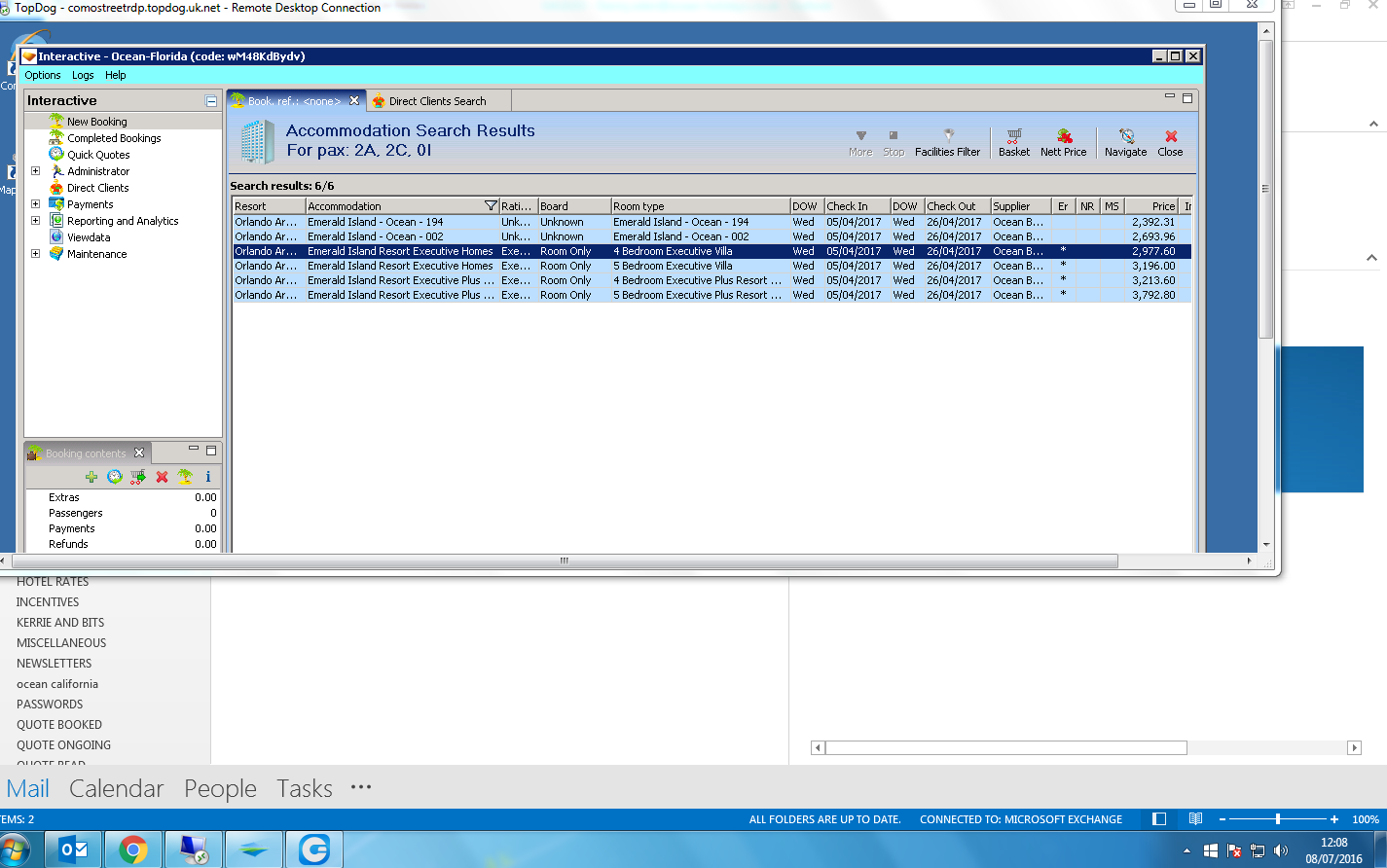Select the row priced 3,213.60
The height and width of the screenshot is (868, 1387).
(712, 280)
